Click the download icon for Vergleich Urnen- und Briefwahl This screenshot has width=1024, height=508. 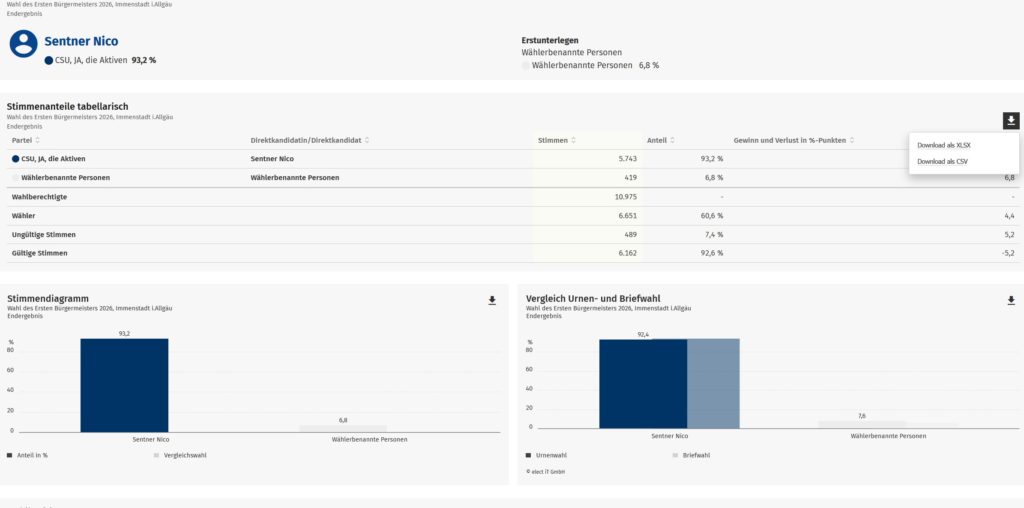1011,300
